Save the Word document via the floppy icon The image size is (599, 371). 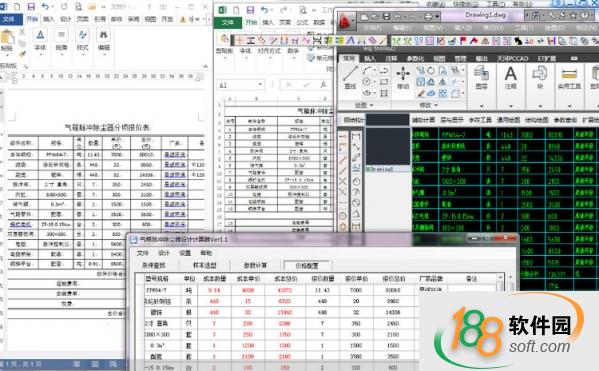32,6
